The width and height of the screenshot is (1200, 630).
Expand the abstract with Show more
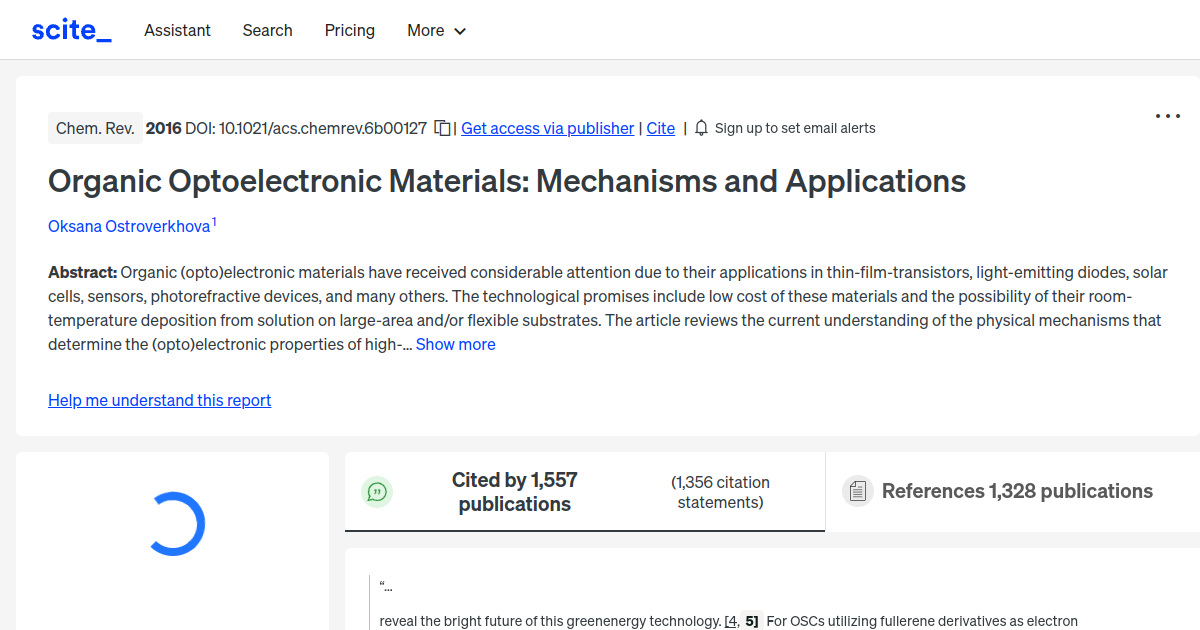click(x=455, y=344)
